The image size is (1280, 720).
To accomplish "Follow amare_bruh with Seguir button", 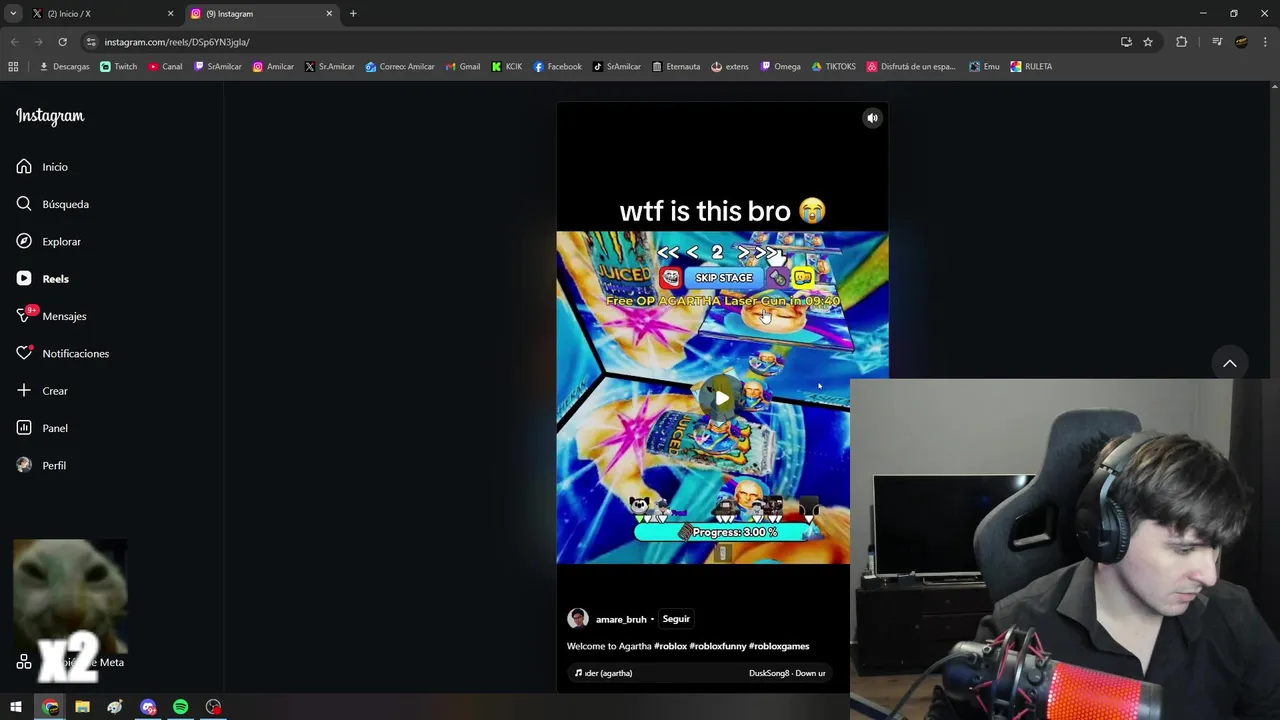I will [676, 619].
